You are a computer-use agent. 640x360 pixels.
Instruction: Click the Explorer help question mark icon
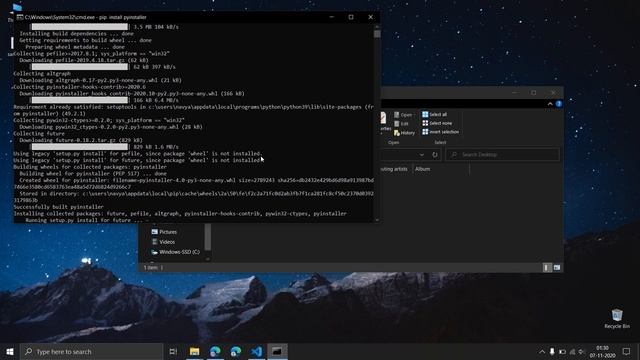(559, 104)
